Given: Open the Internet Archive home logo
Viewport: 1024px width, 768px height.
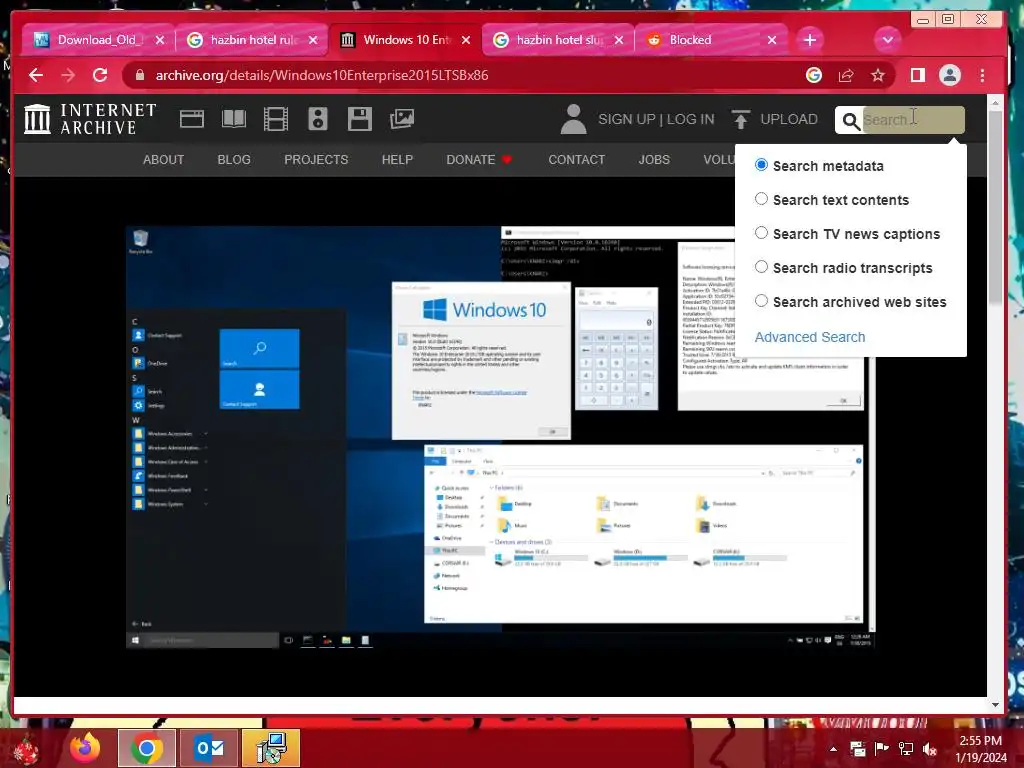Looking at the screenshot, I should point(90,119).
